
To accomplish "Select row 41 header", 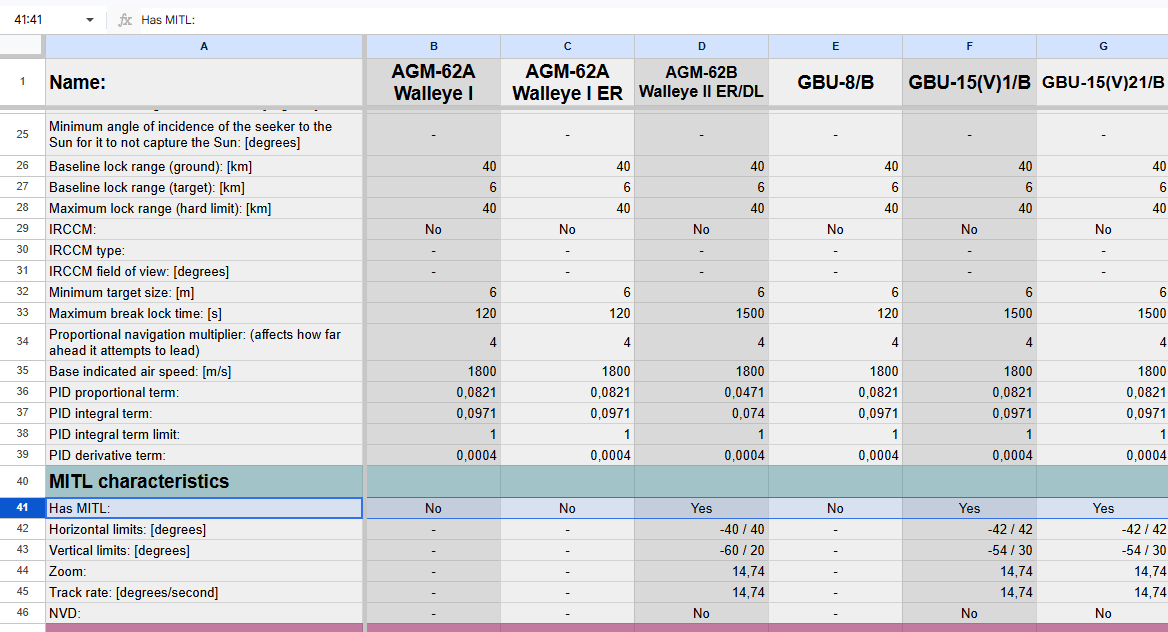I will [x=22, y=508].
